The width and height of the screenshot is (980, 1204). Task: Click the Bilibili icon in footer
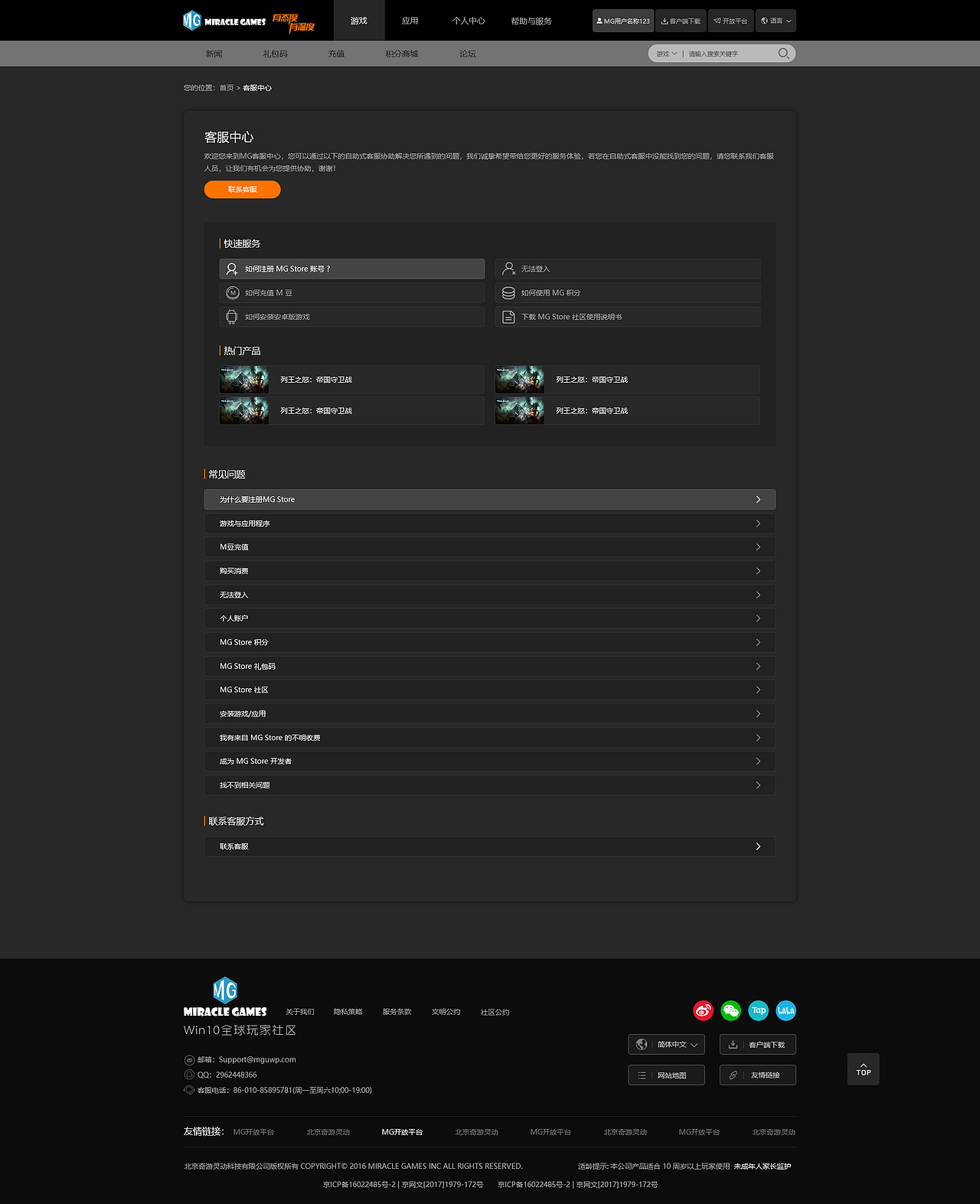tap(786, 1010)
